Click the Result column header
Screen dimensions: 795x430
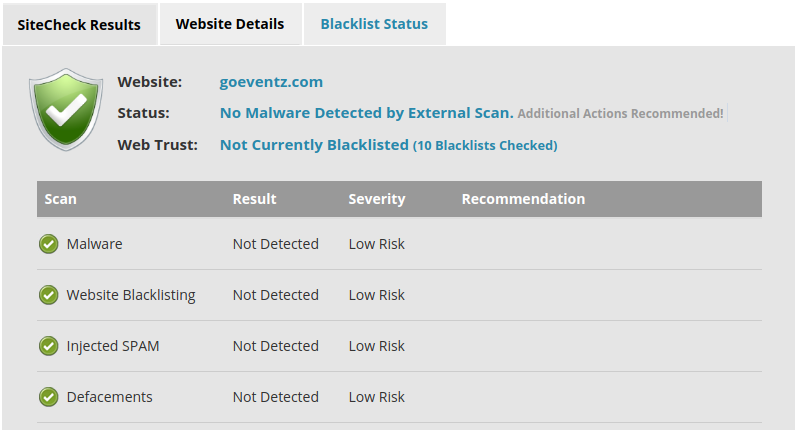255,199
